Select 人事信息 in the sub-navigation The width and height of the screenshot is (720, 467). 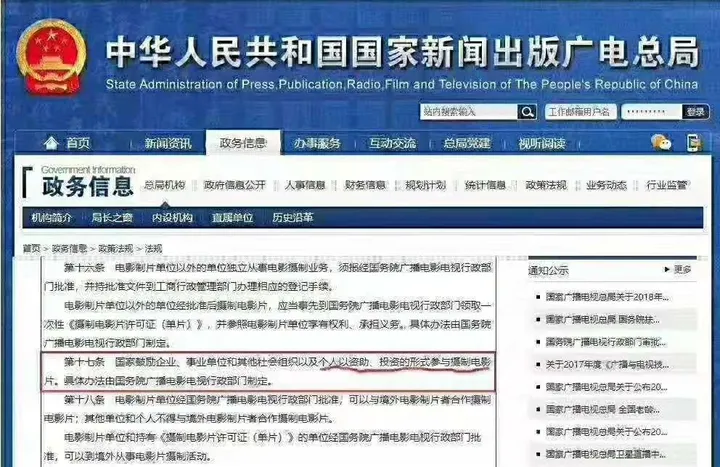[305, 185]
